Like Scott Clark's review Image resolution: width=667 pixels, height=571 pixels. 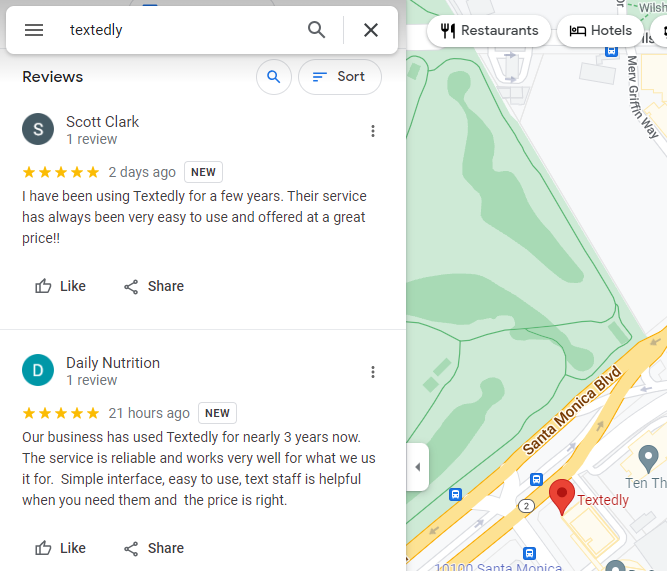(x=60, y=286)
